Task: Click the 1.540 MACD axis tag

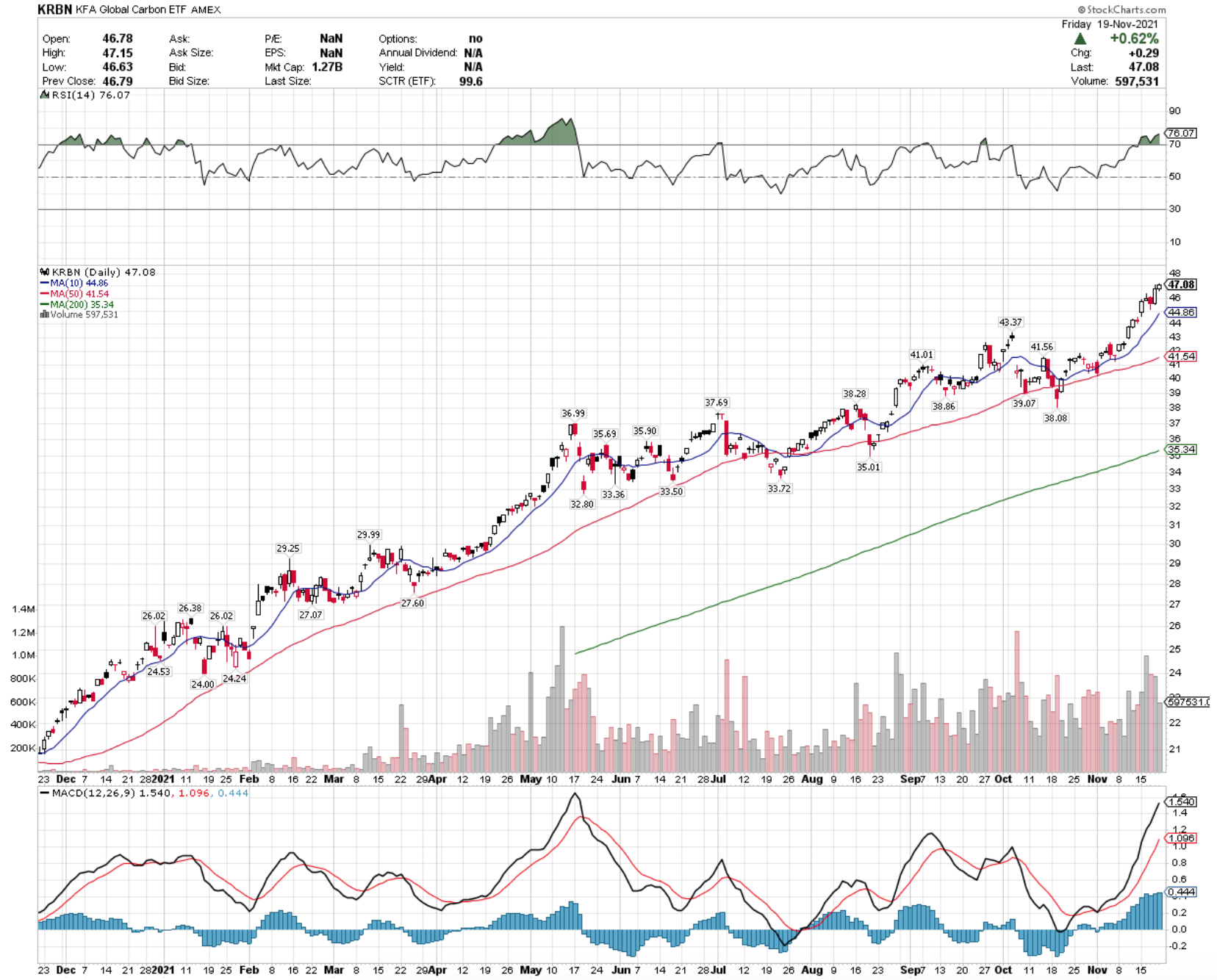Action: tap(1181, 801)
